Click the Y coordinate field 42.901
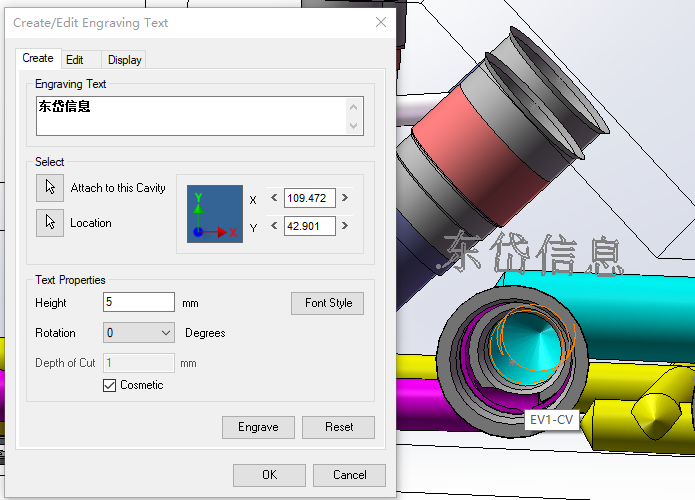695x500 pixels. (309, 226)
